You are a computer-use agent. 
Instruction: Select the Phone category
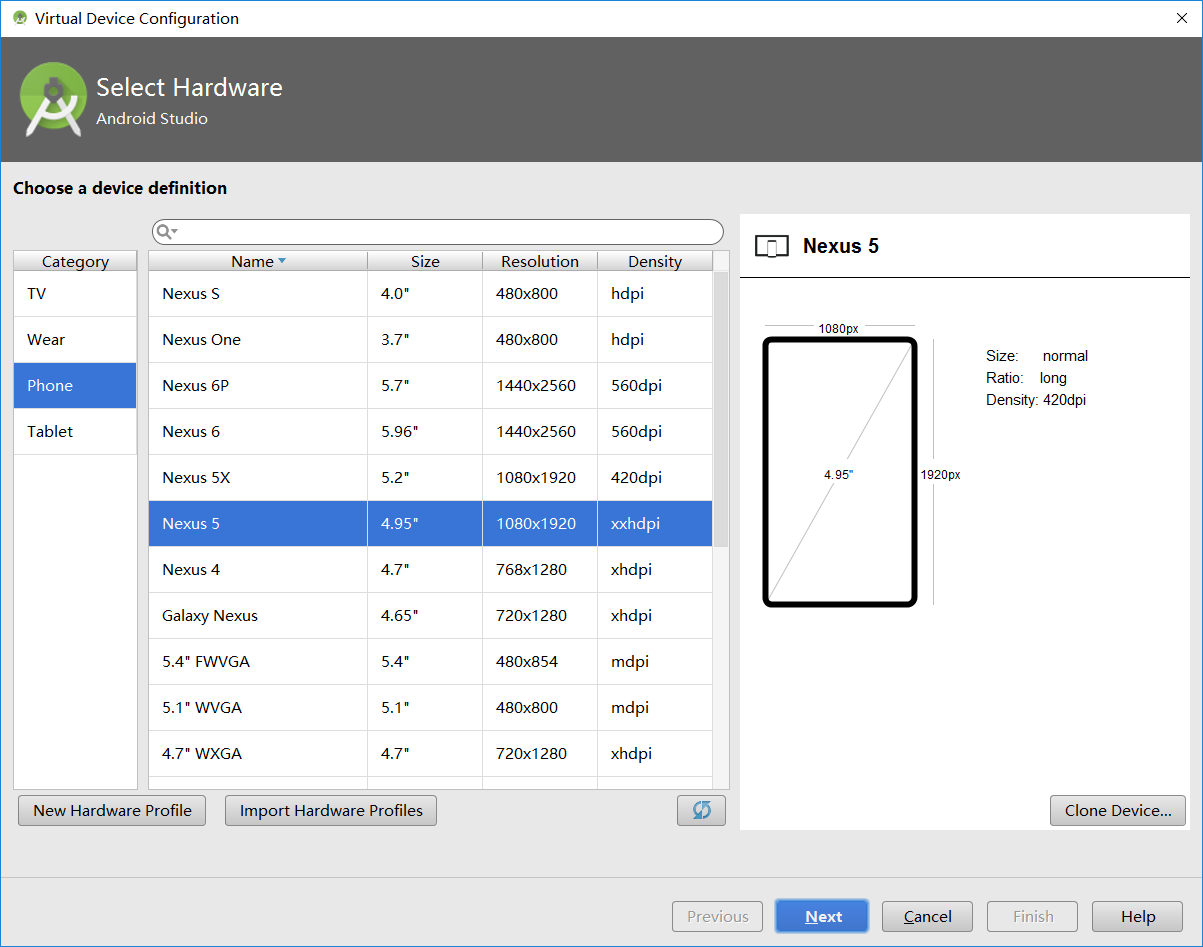[75, 386]
